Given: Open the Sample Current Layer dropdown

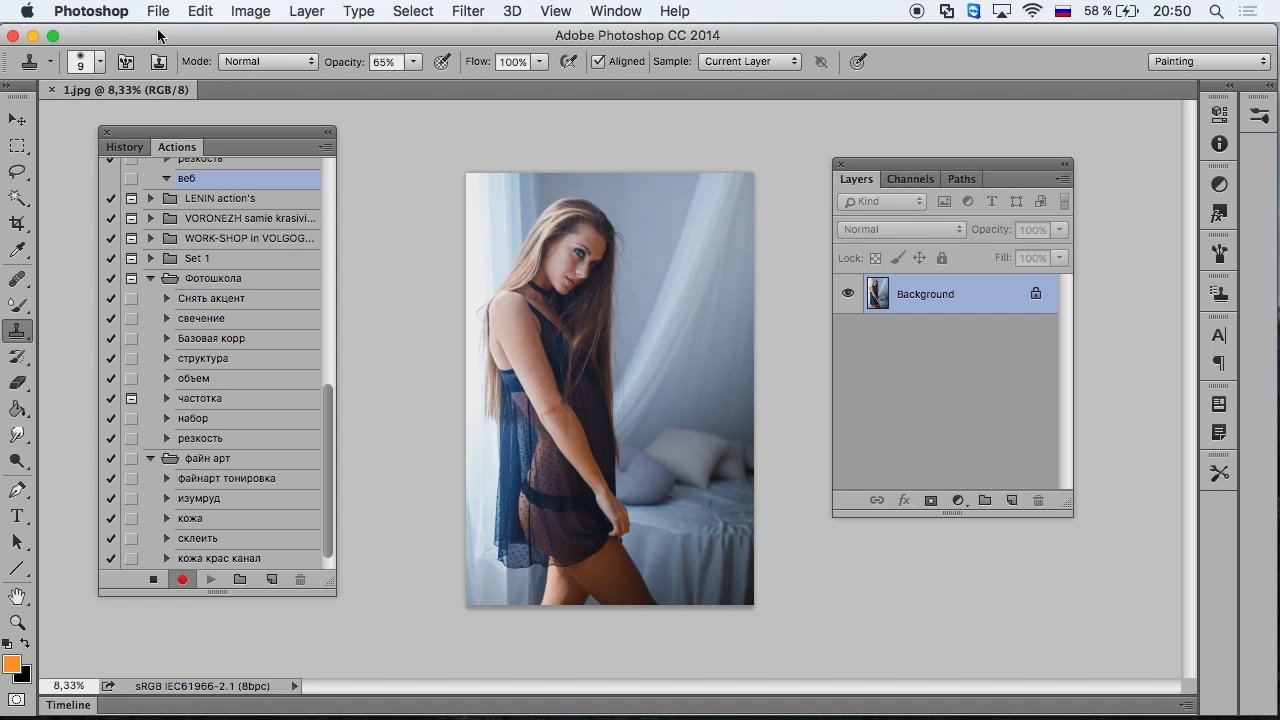Looking at the screenshot, I should click(x=750, y=62).
